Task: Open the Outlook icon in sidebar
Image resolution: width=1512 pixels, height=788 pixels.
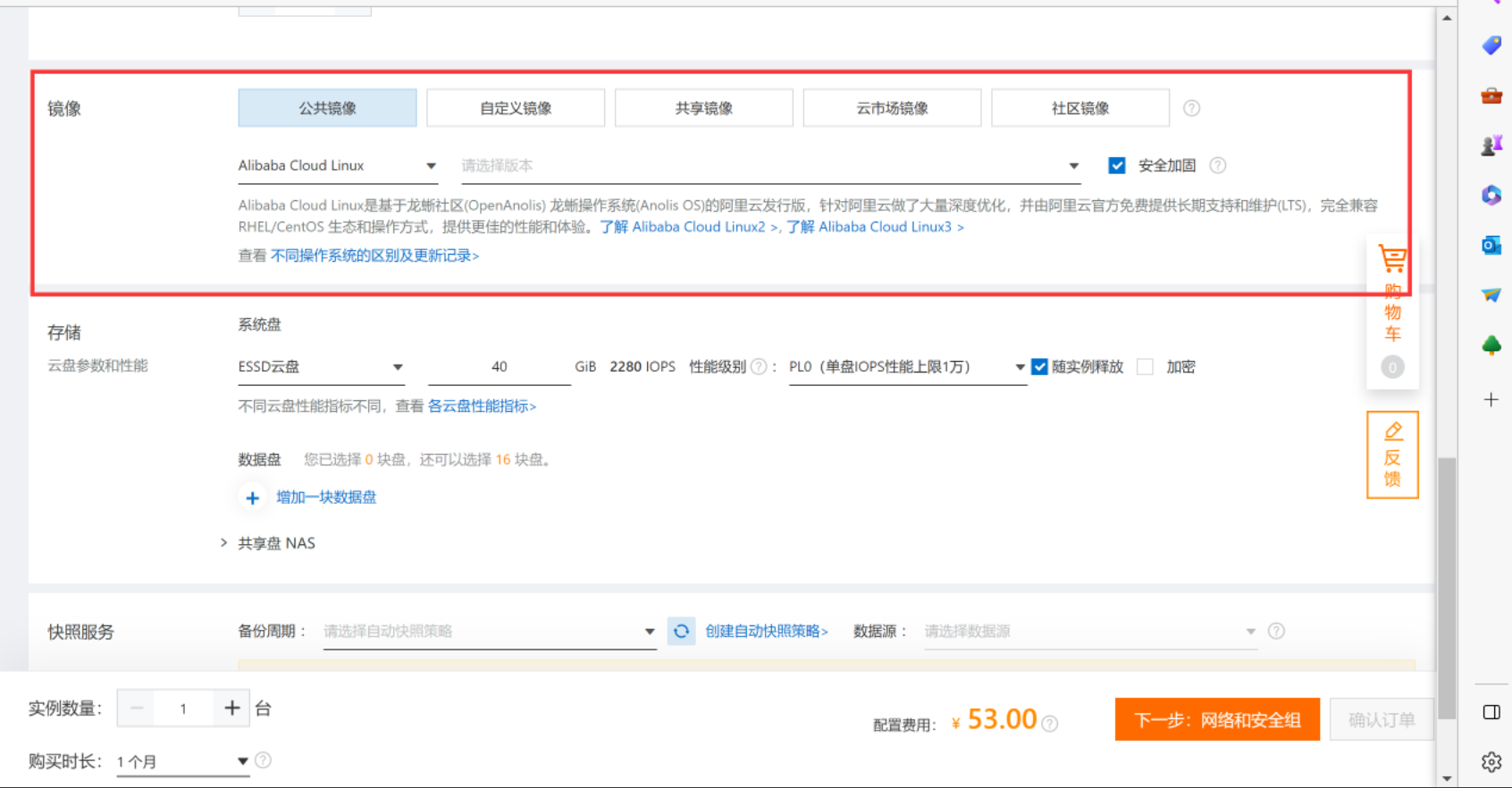Action: pyautogui.click(x=1491, y=245)
